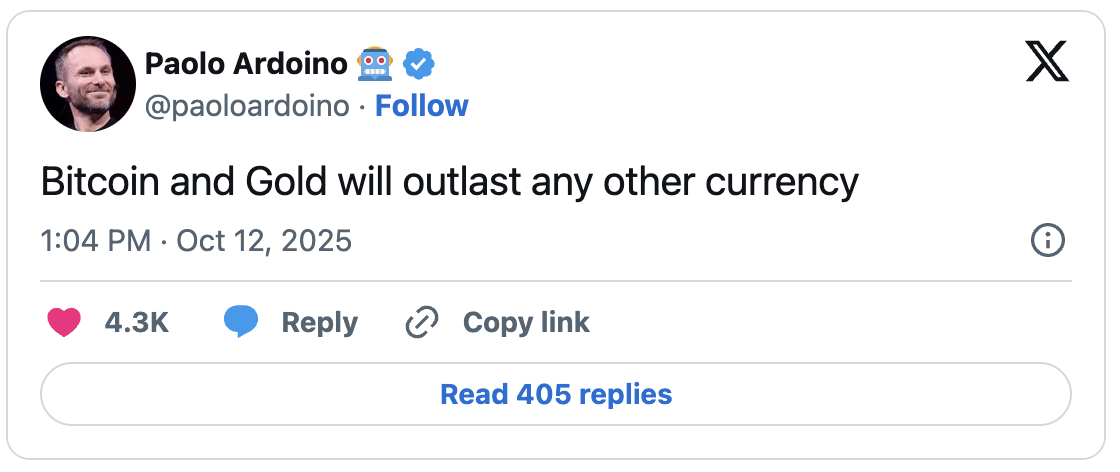Click the chain link icon
The image size is (1120, 472).
point(422,323)
